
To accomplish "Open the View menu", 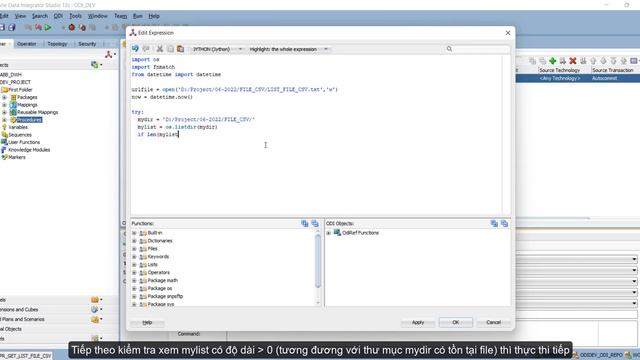I will tap(20, 16).
